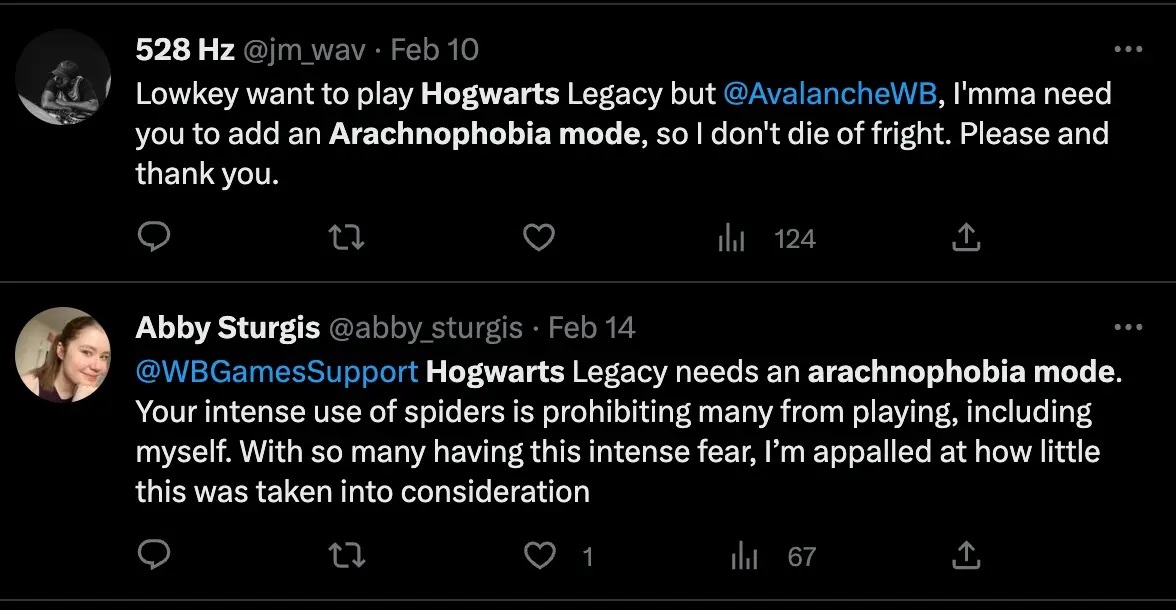Like Abby Sturgis's tweet
The width and height of the screenshot is (1176, 610).
pos(539,555)
